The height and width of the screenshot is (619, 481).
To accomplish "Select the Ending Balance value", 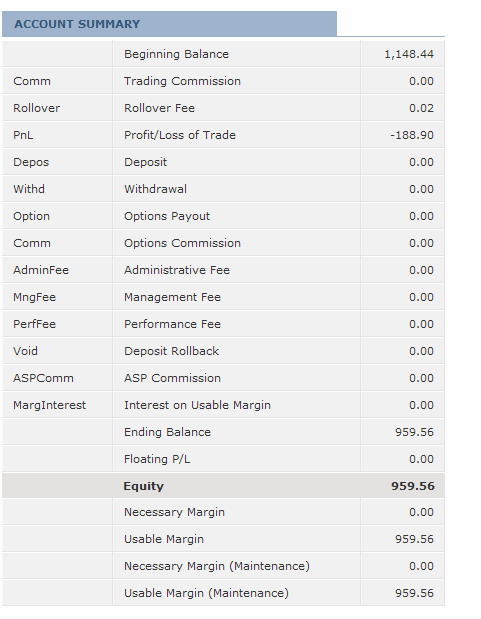I will (414, 432).
